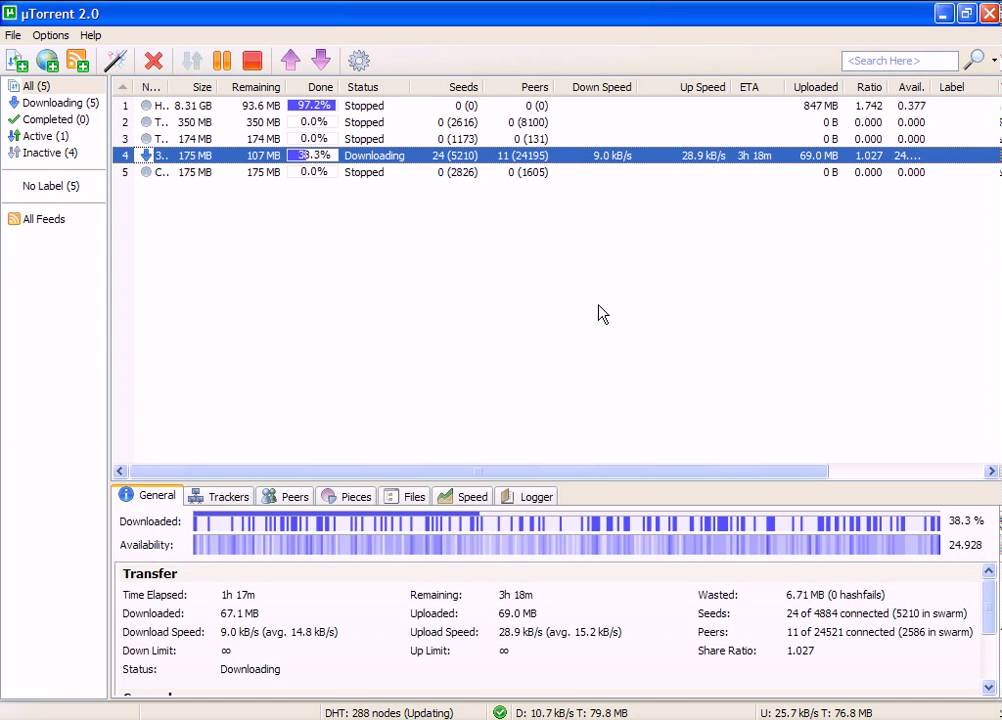1002x720 pixels.
Task: Click the Downloaded pieces progress bar
Action: (565, 522)
